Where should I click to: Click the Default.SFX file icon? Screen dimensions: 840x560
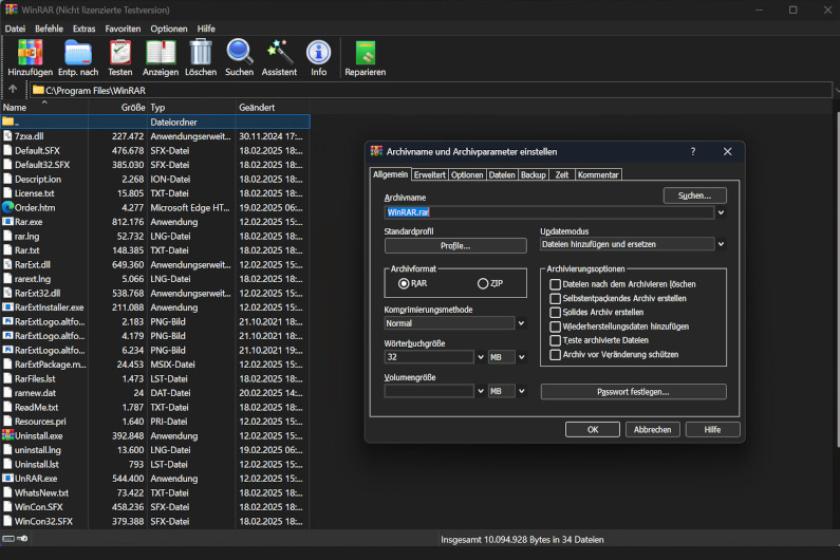coord(8,150)
